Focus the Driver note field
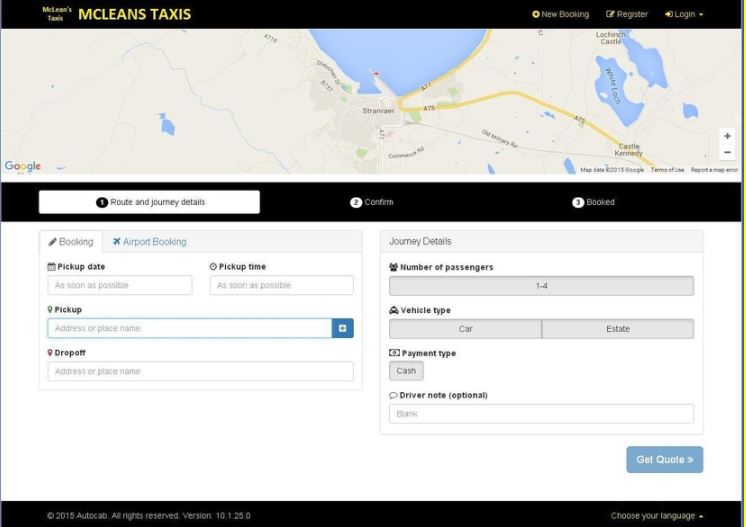The height and width of the screenshot is (527, 746). tap(541, 414)
